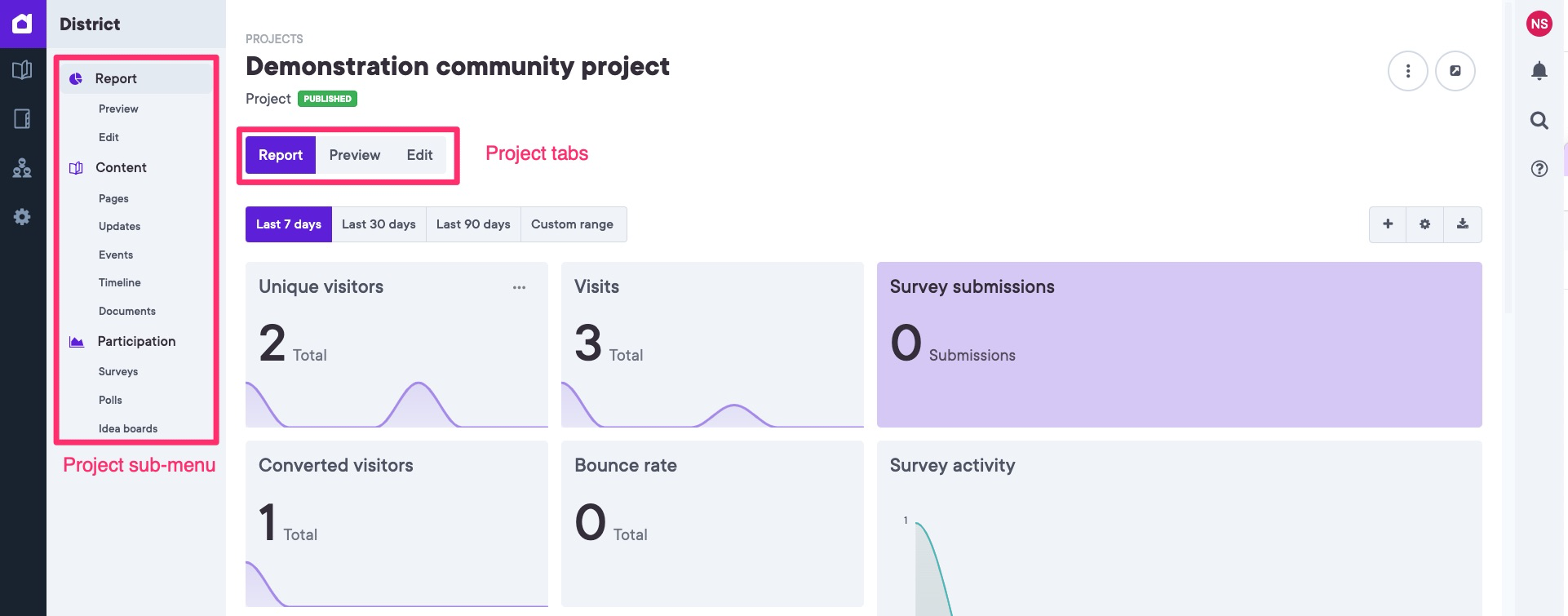Open the projects map icon in left rail
This screenshot has width=1568, height=616.
[23, 70]
